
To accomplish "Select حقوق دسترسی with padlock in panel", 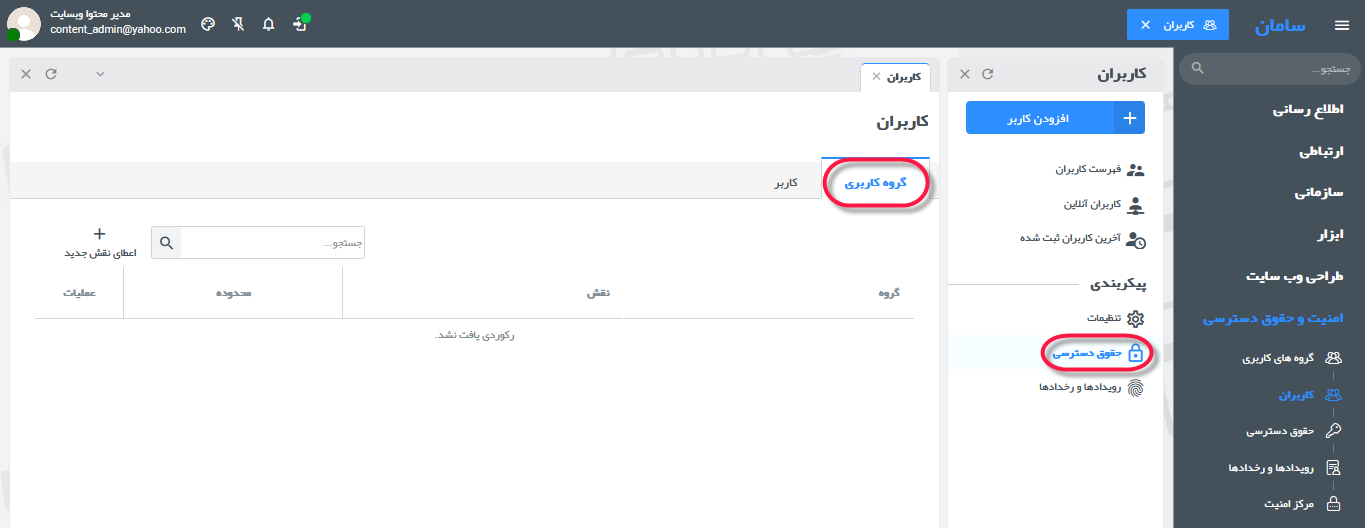I will pyautogui.click(x=1098, y=352).
